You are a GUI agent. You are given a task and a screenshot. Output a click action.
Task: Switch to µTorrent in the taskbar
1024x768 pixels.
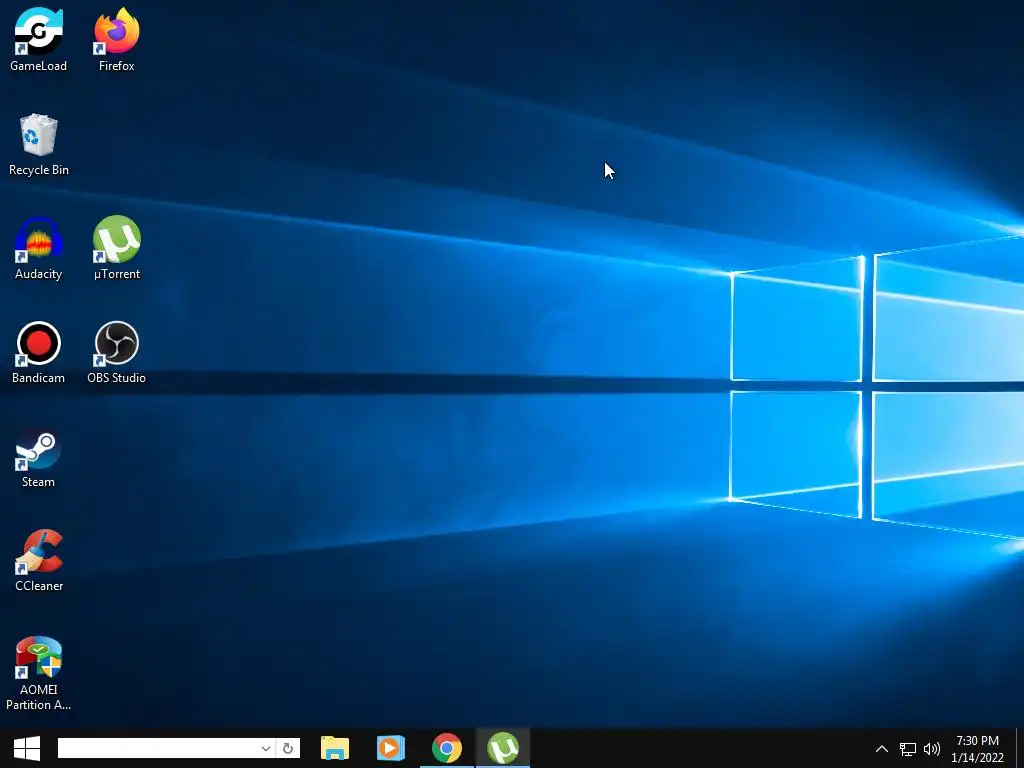[x=503, y=748]
